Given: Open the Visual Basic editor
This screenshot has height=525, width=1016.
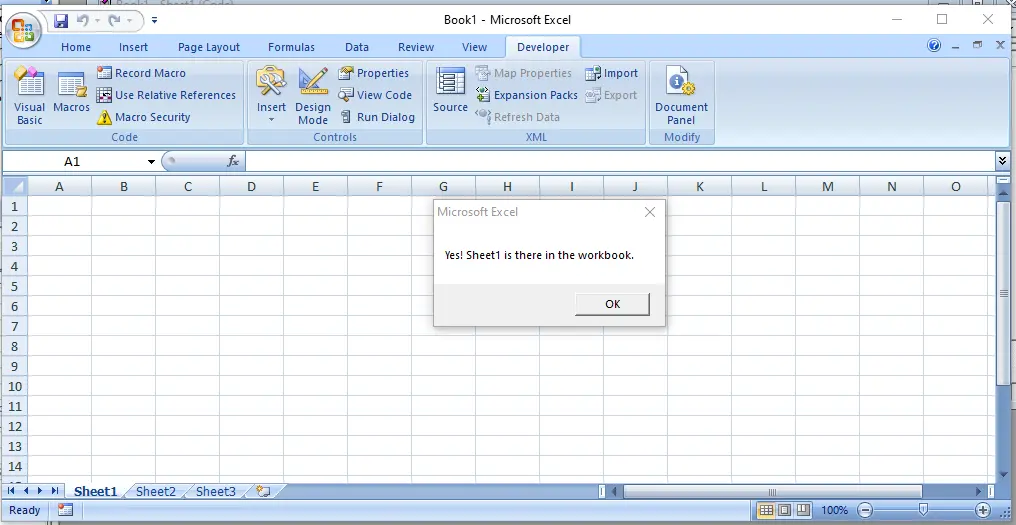Looking at the screenshot, I should point(30,95).
